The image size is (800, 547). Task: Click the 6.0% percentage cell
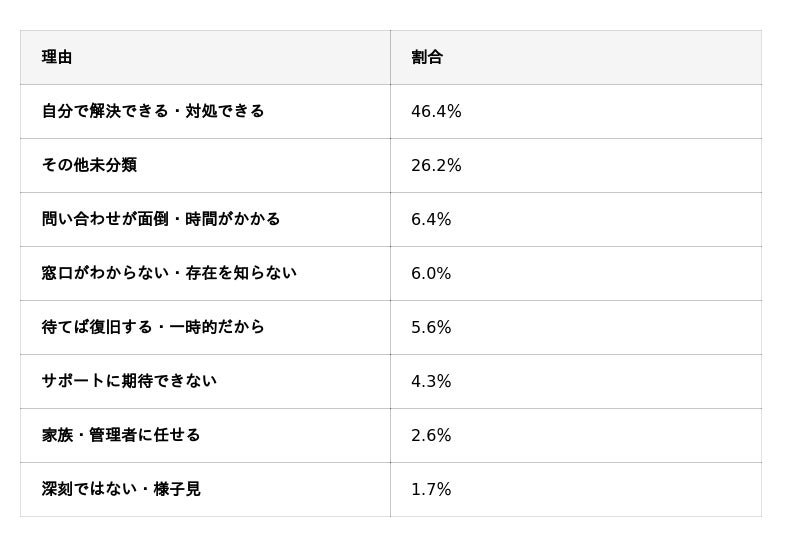pyautogui.click(x=431, y=274)
